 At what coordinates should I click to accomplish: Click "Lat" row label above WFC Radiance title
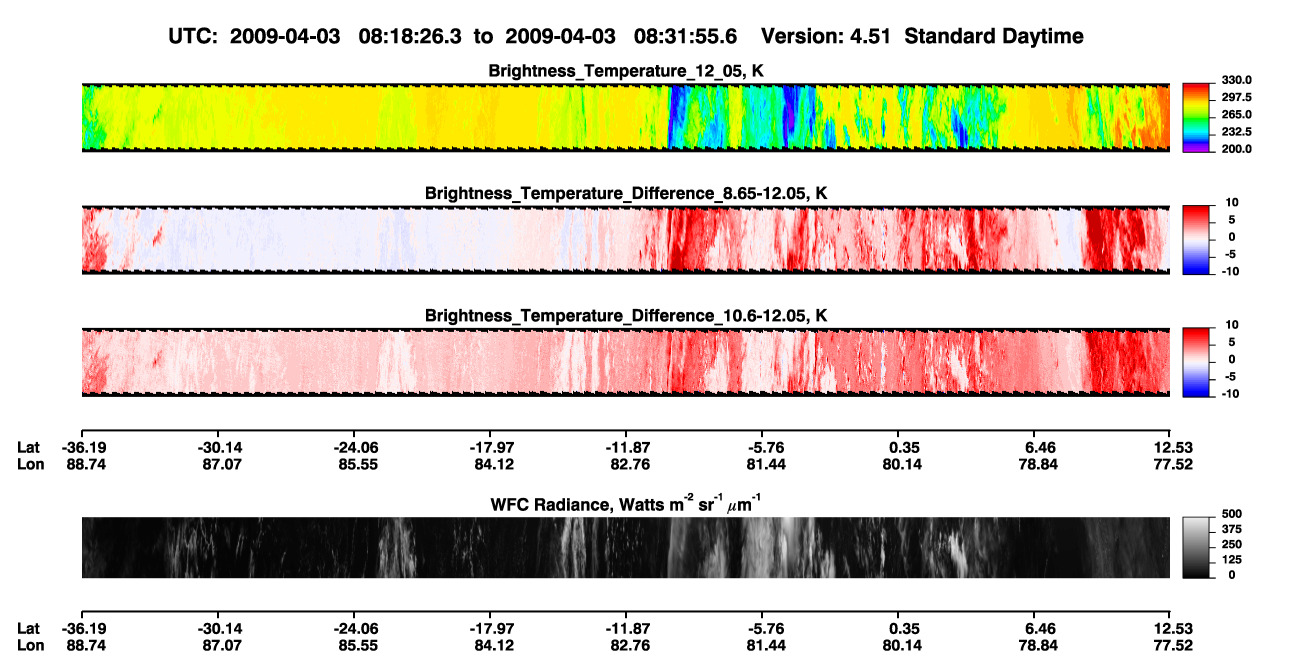(29, 448)
